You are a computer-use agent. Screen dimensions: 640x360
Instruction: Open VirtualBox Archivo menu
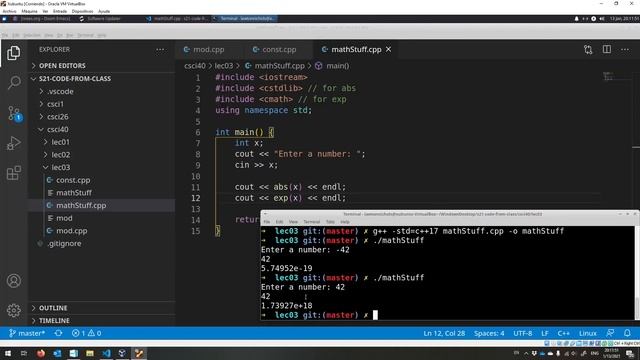(x=9, y=11)
